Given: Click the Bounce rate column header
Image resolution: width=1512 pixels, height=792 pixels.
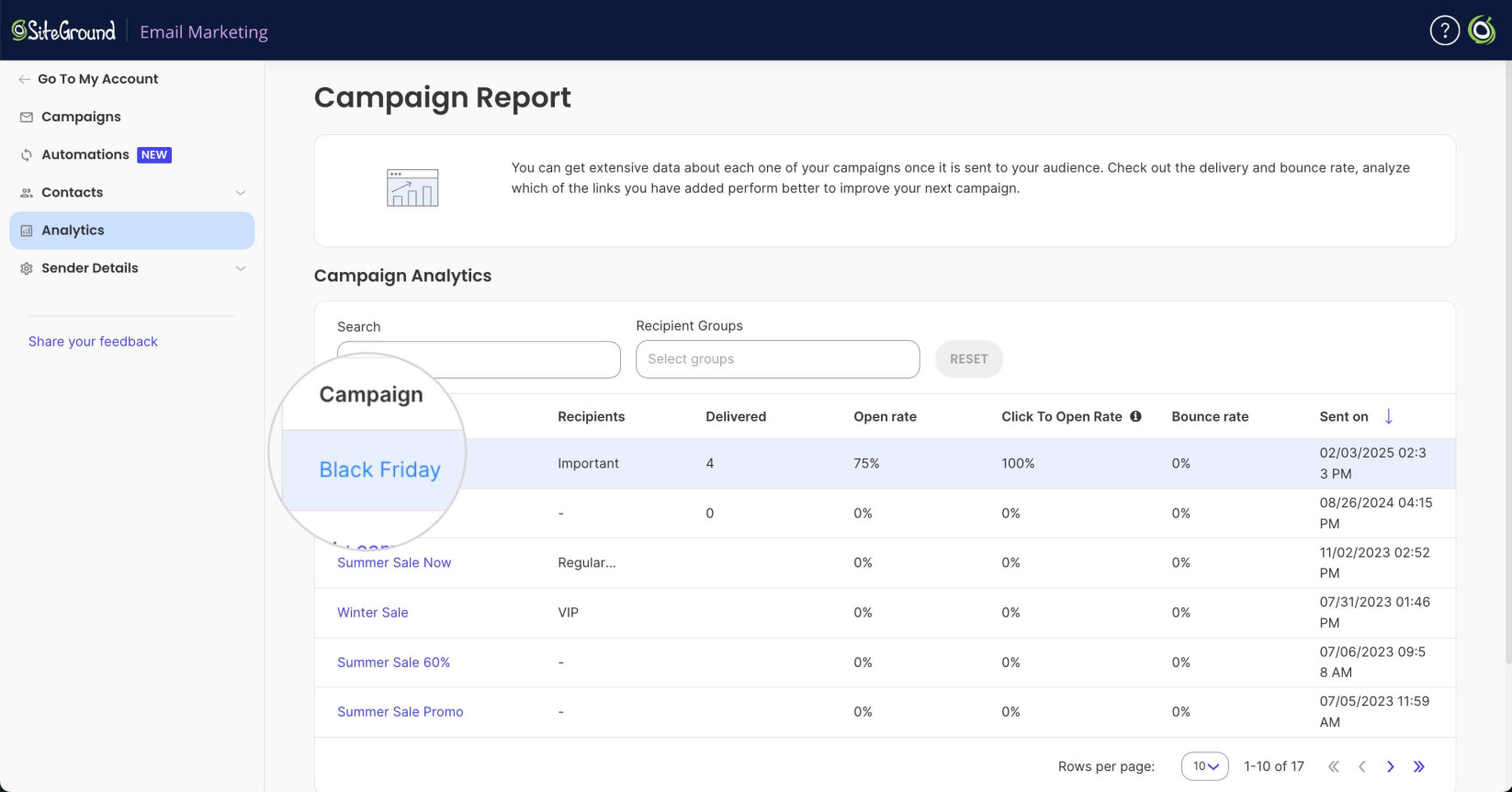Looking at the screenshot, I should click(1210, 416).
